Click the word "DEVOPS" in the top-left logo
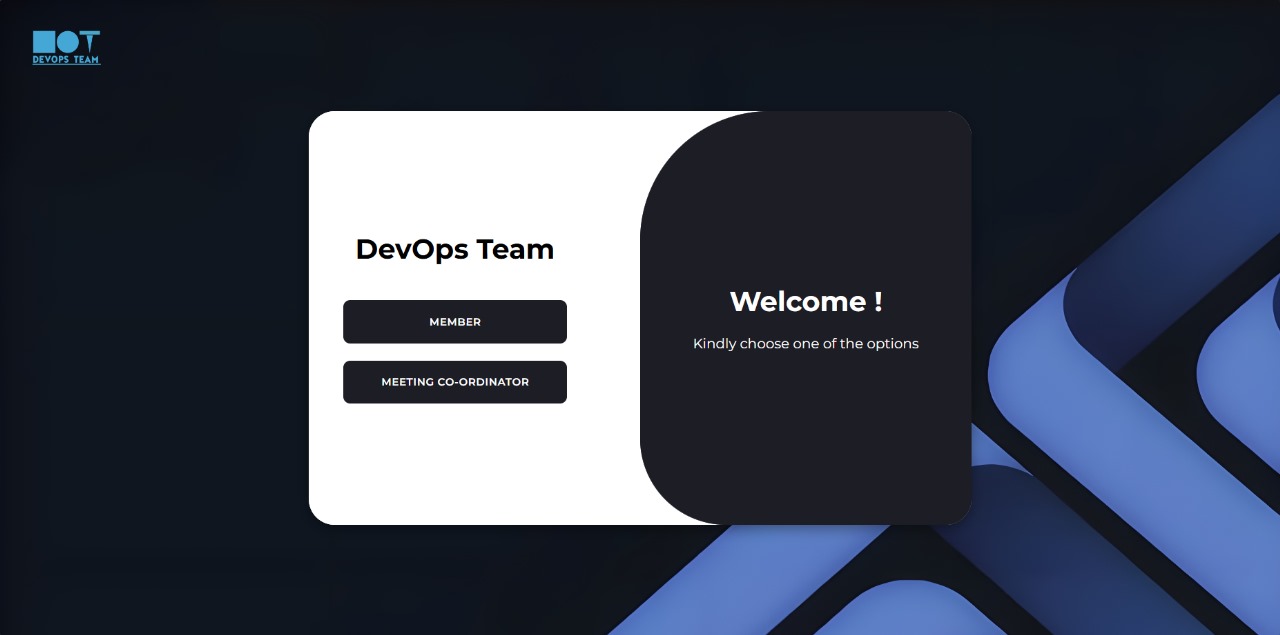The image size is (1280, 635). tap(50, 60)
